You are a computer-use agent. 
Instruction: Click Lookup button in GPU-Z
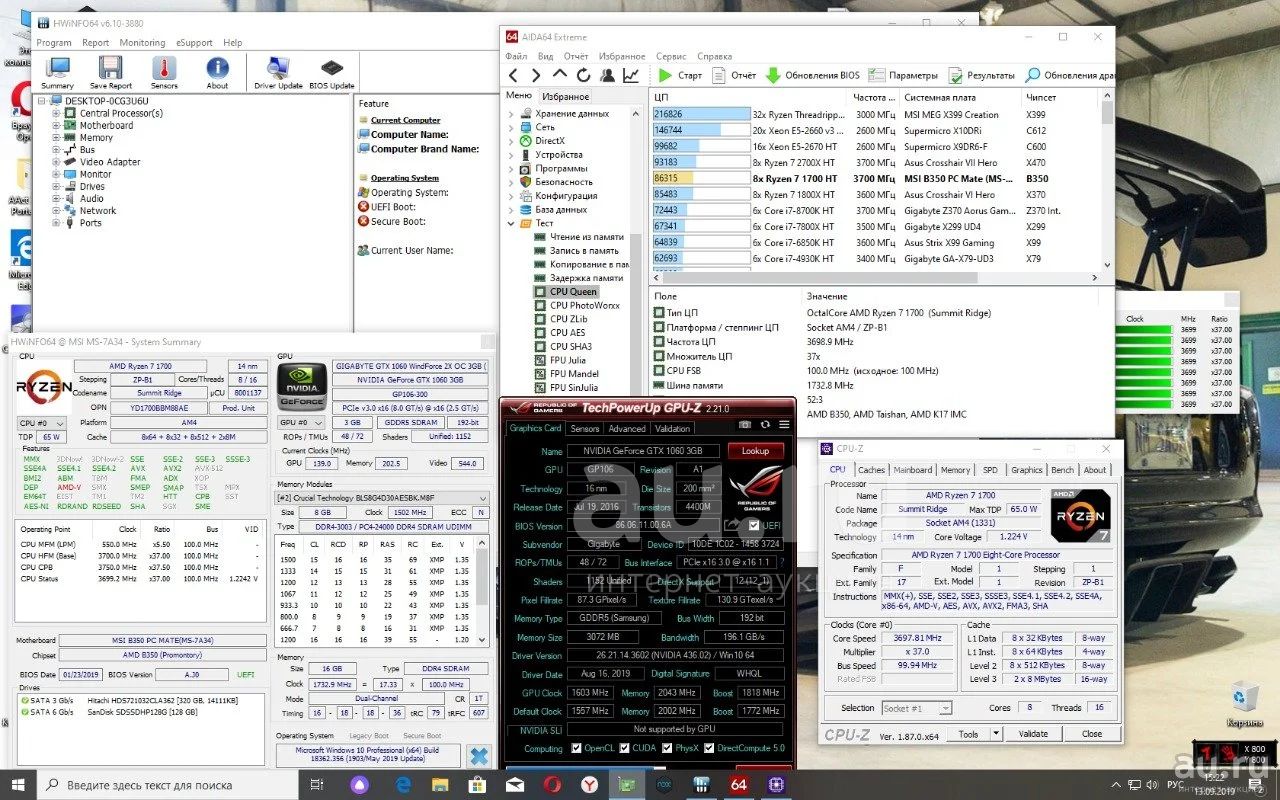[755, 451]
